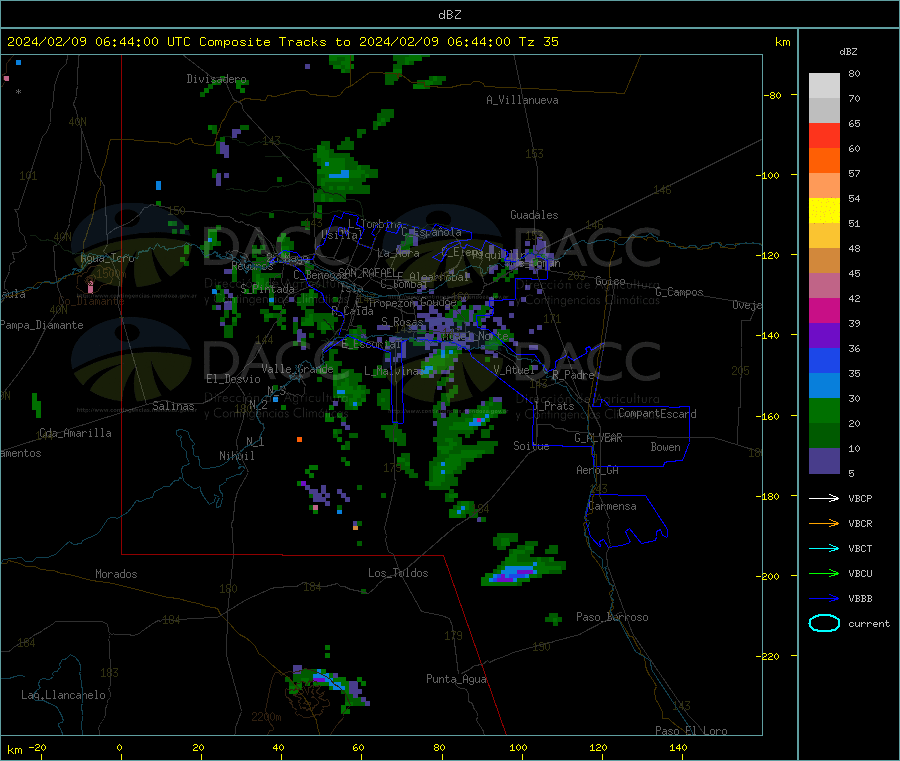Click the 'El_Desvio' map label

click(x=233, y=379)
